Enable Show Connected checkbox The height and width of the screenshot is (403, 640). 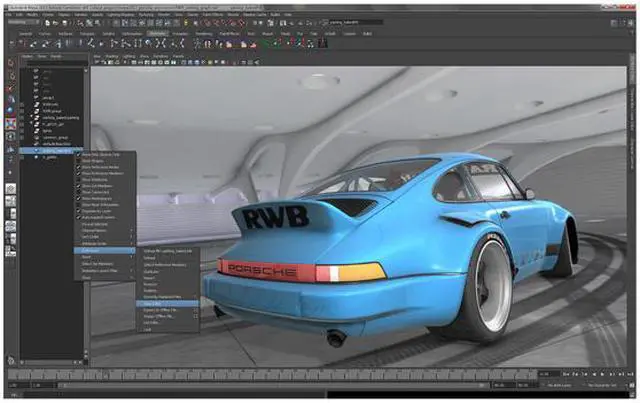[x=78, y=192]
